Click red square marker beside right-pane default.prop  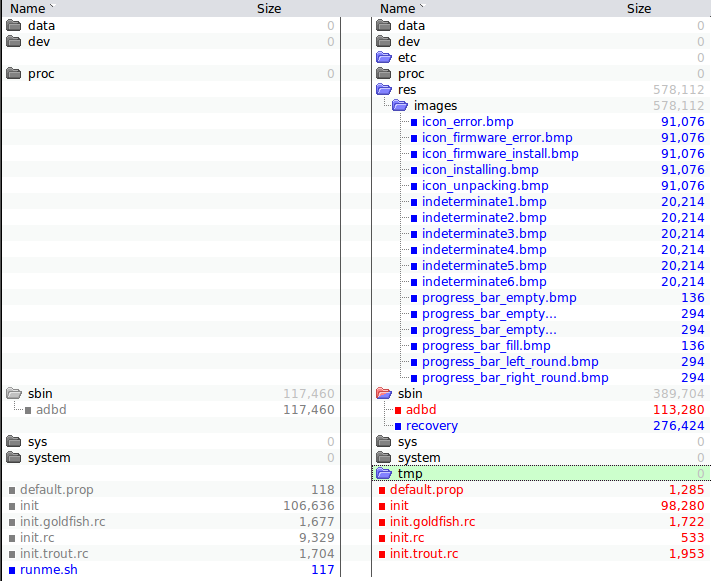tap(382, 490)
